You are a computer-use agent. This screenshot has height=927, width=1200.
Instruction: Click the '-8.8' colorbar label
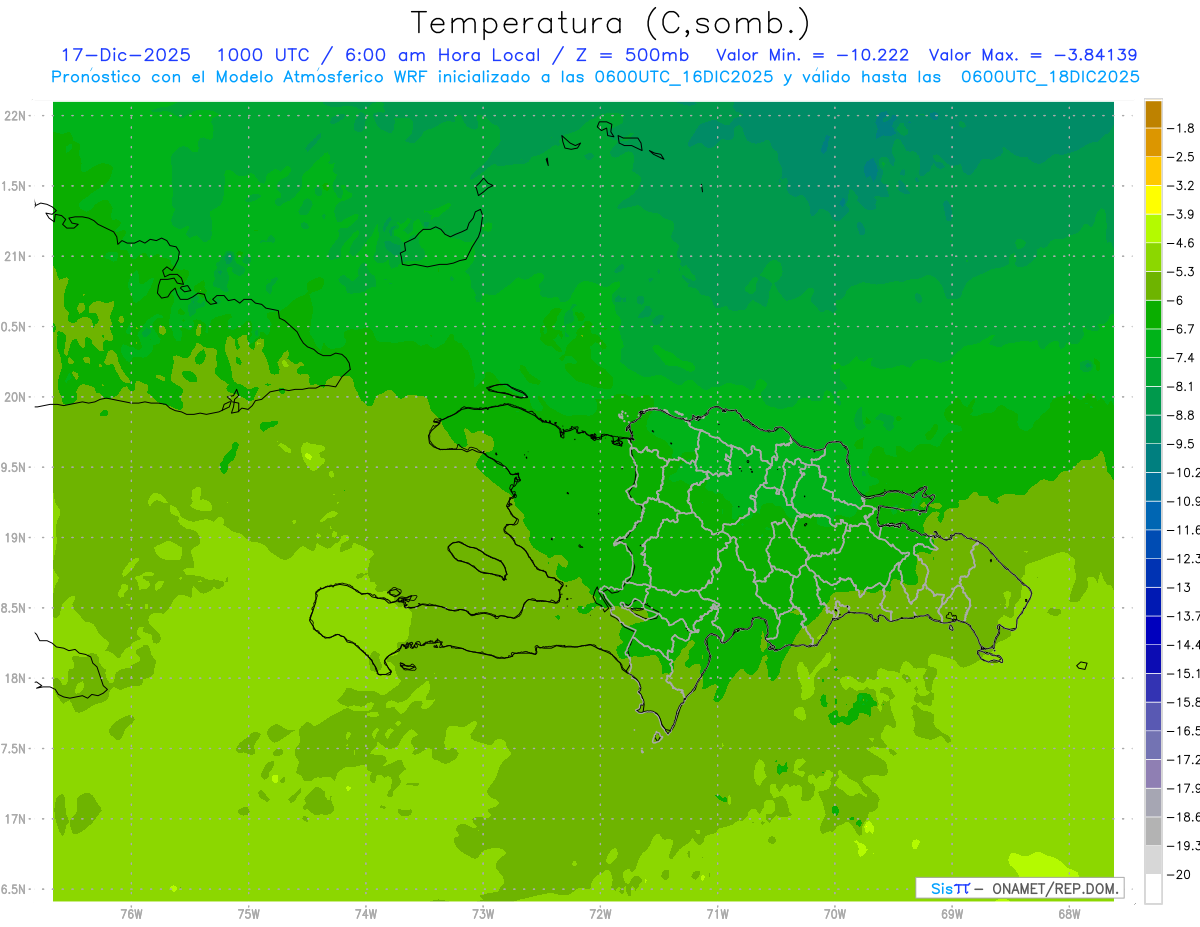tap(1182, 415)
